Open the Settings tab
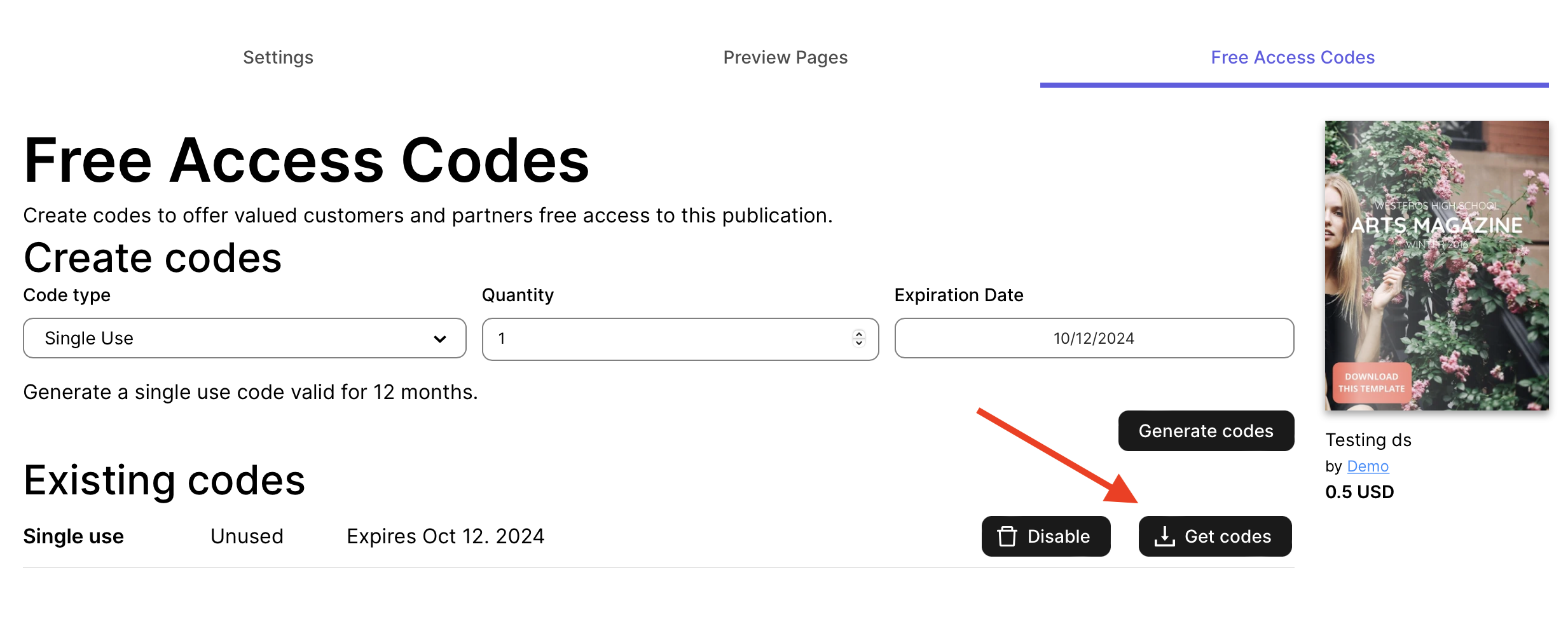This screenshot has height=624, width=1568. click(278, 57)
